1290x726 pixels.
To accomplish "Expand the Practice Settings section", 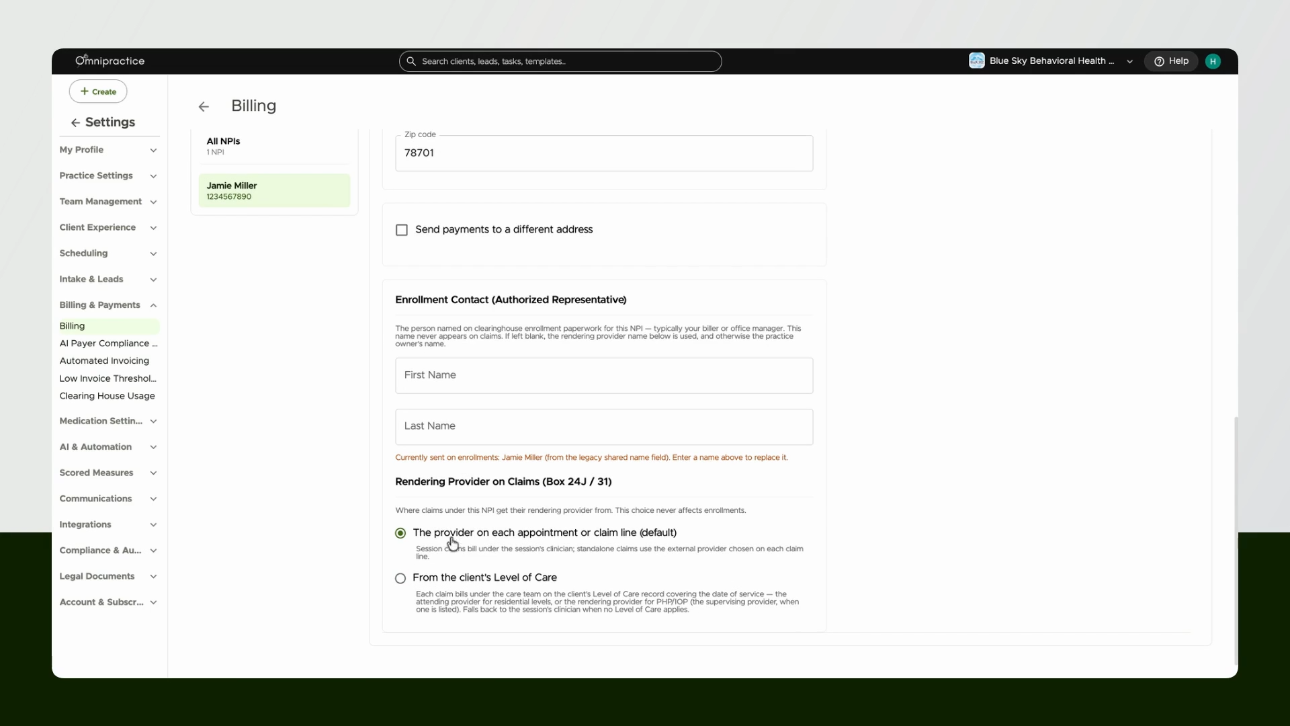I will click(x=108, y=176).
